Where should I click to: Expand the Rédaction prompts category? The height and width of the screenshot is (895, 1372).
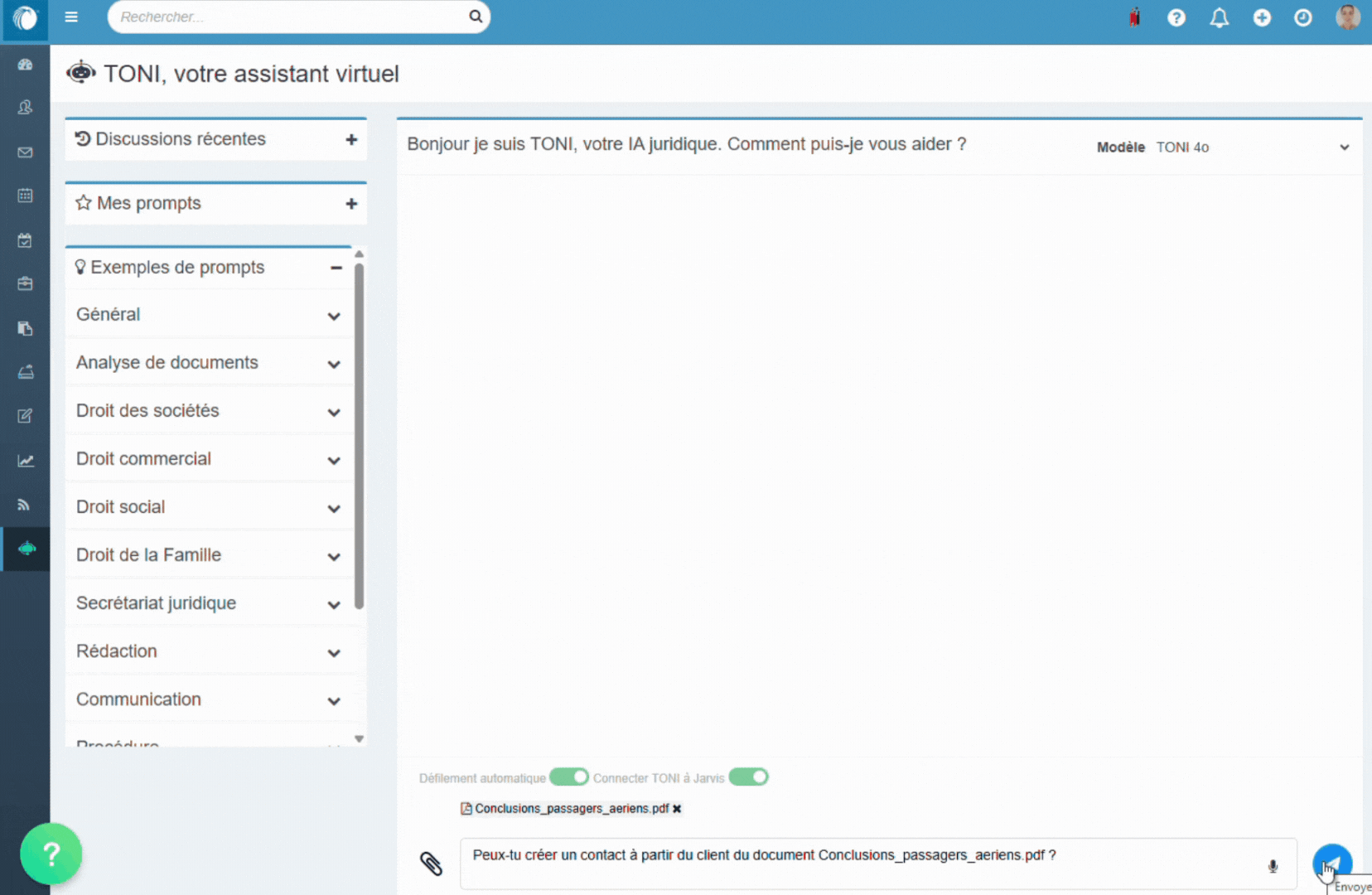[335, 652]
